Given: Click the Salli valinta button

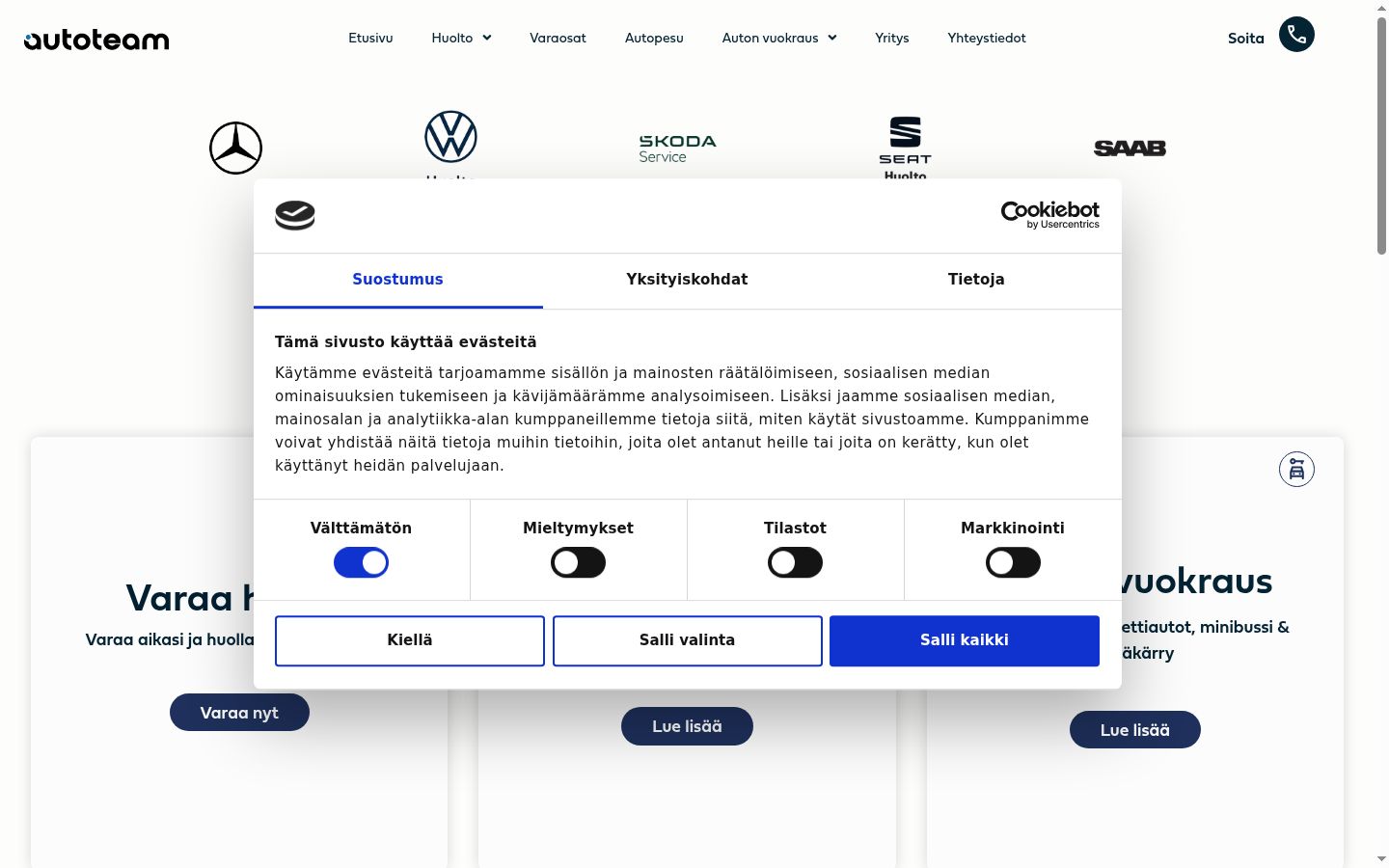Looking at the screenshot, I should (x=687, y=640).
